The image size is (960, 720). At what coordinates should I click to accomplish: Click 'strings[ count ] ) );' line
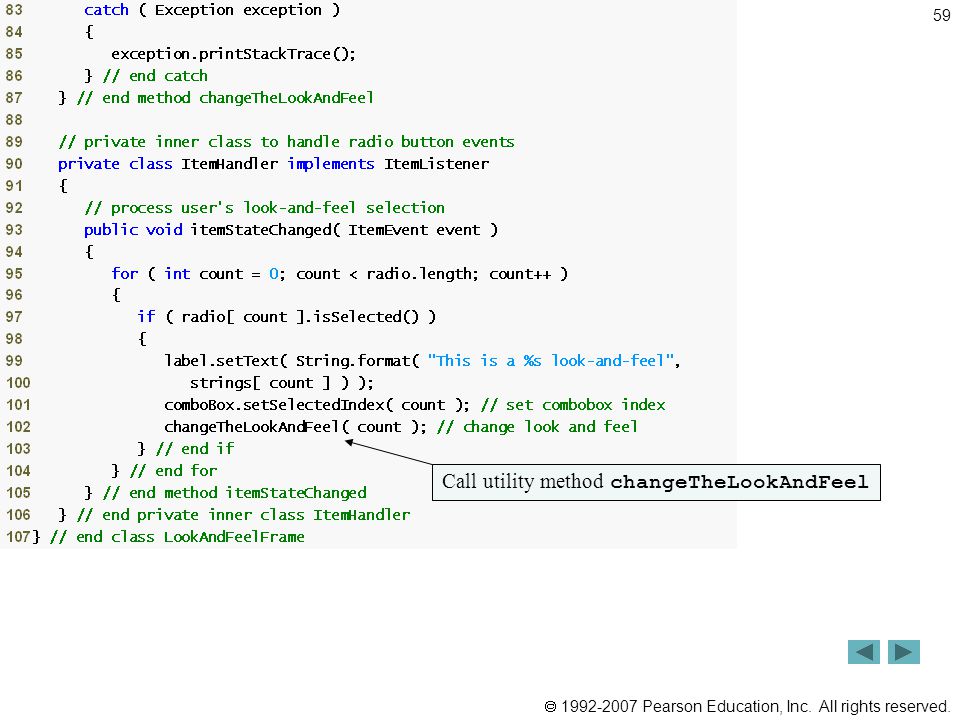tap(282, 383)
